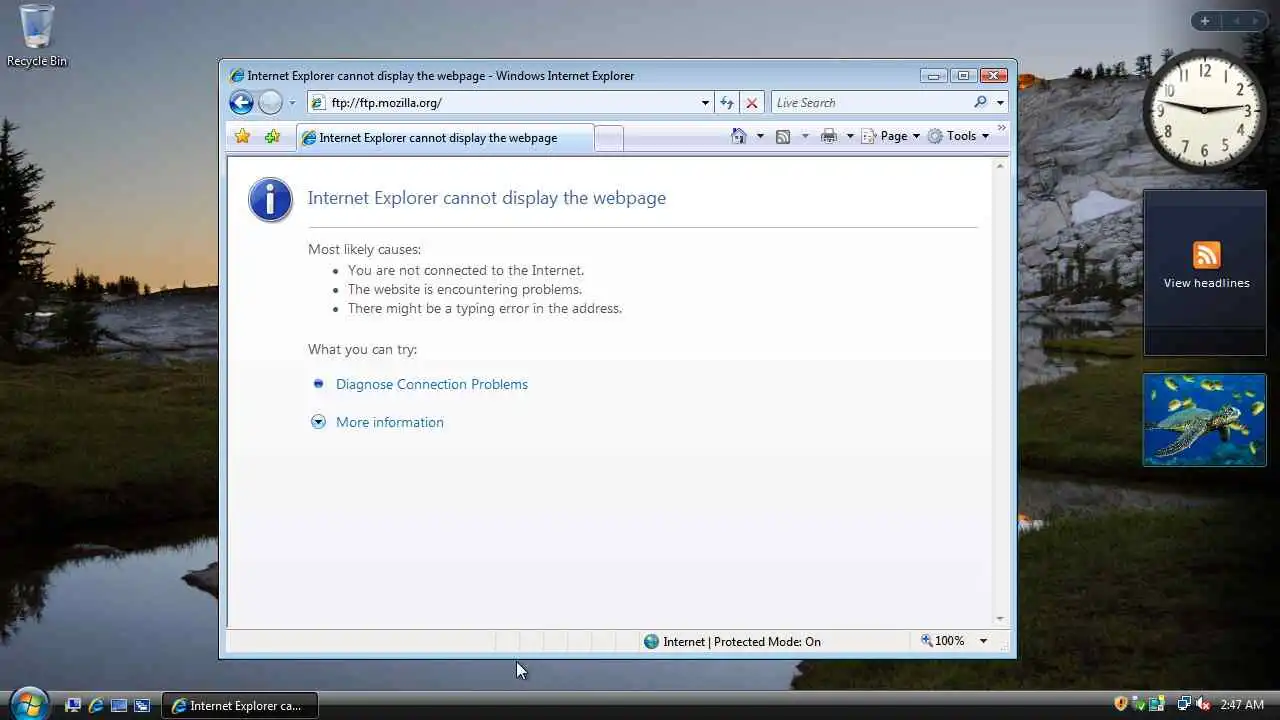Click the orange security shield tray icon
This screenshot has width=1280, height=720.
click(x=1121, y=704)
